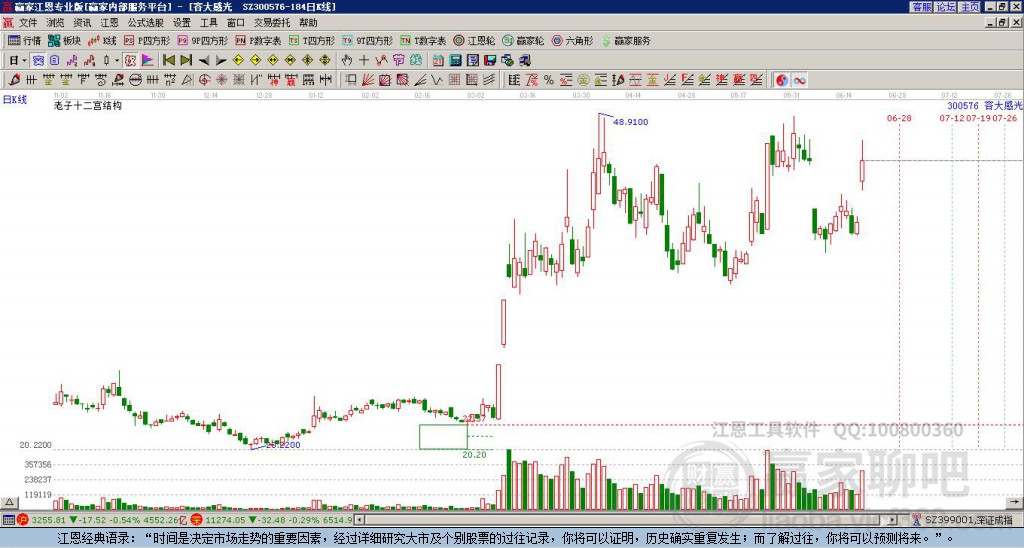Click the horizontal scrollbar left arrow
Screen dimensions: 1024x548
click(x=360, y=520)
